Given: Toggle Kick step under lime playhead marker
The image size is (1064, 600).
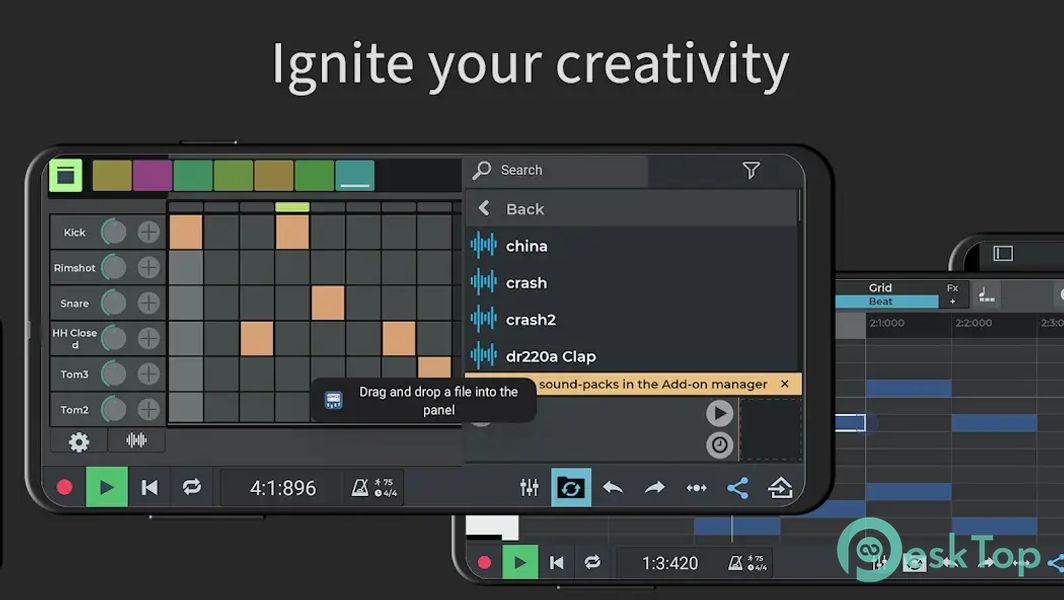Looking at the screenshot, I should [292, 232].
